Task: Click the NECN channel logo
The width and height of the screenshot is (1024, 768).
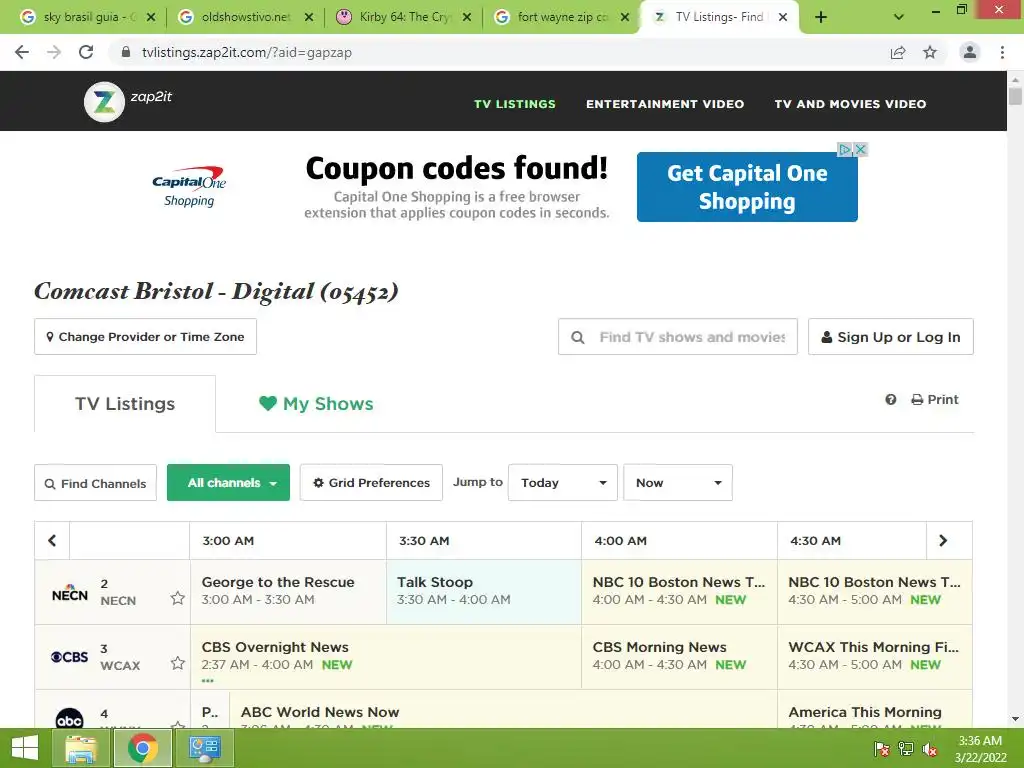Action: (x=69, y=592)
